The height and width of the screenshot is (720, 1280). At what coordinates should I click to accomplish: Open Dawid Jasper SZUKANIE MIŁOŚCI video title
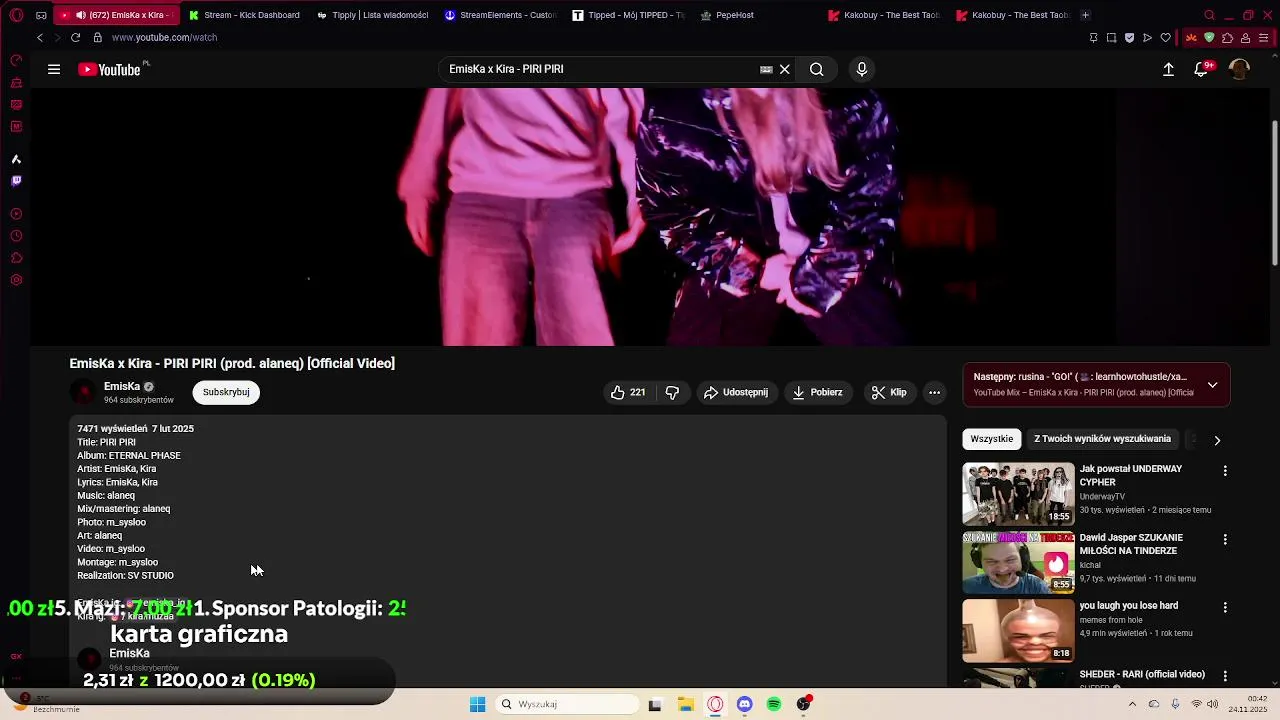pos(1131,544)
